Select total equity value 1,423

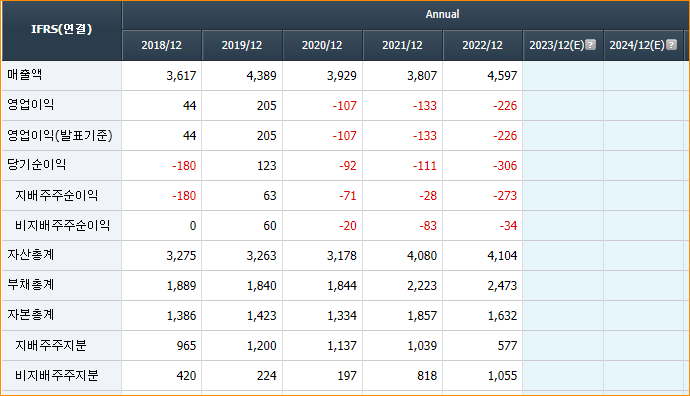pos(261,316)
